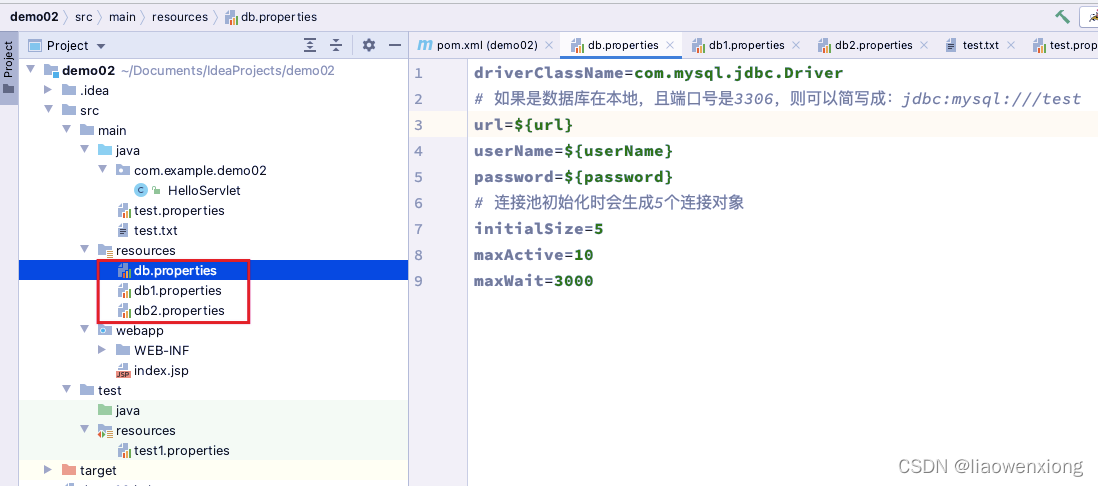Hide the Project panel with minus icon
Viewport: 1098px width, 486px height.
395,46
